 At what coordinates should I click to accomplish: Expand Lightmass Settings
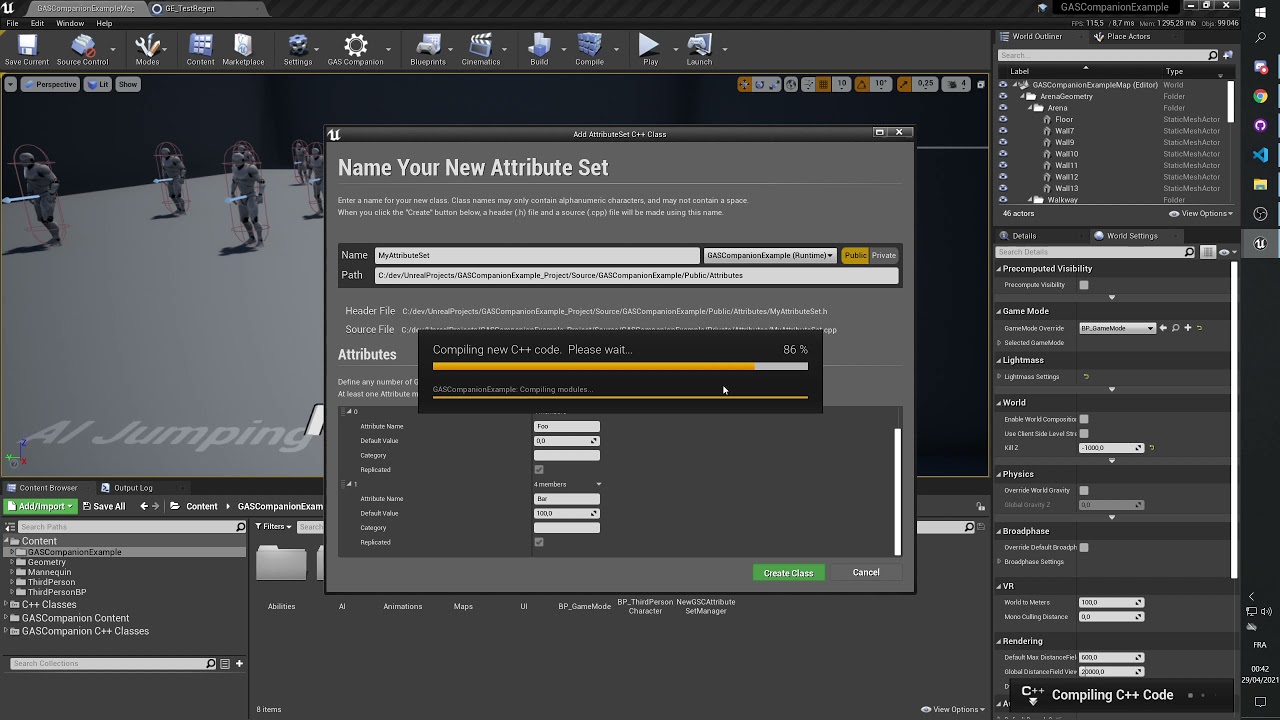999,377
